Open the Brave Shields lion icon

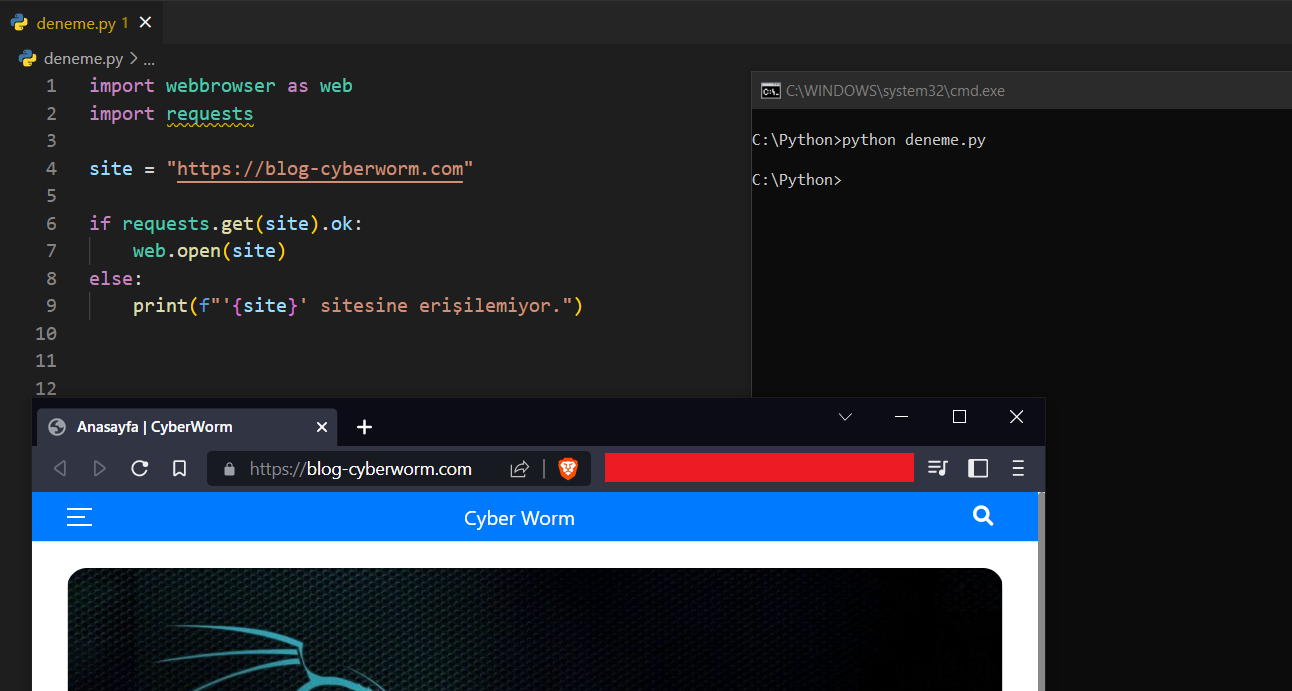pos(568,468)
